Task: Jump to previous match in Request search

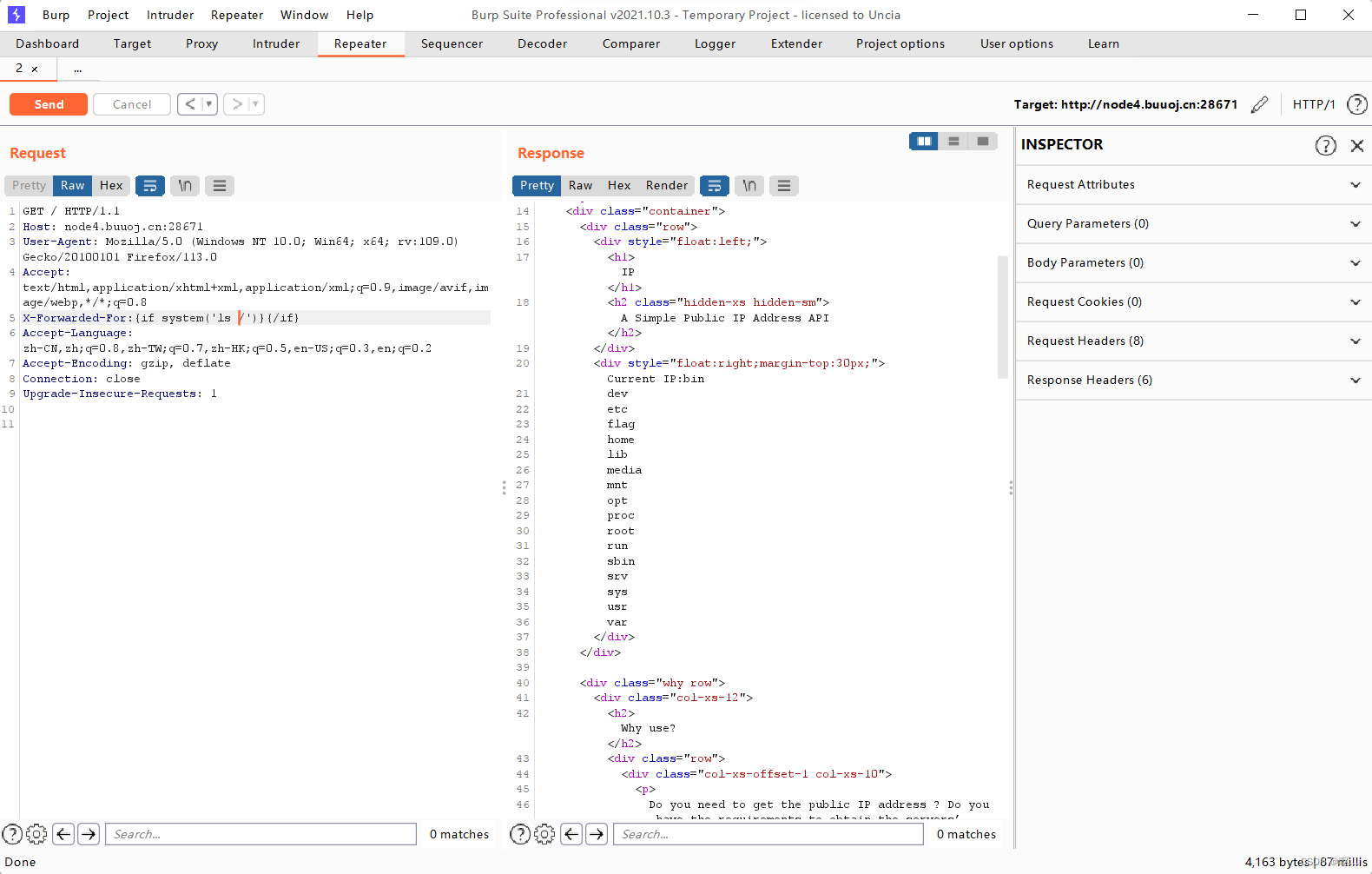Action: 63,834
